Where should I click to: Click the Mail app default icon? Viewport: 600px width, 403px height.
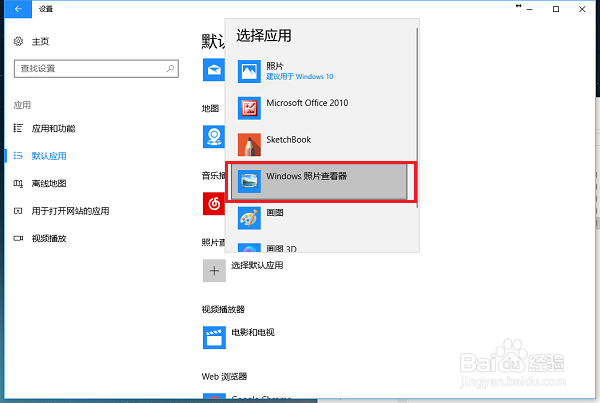[214, 70]
